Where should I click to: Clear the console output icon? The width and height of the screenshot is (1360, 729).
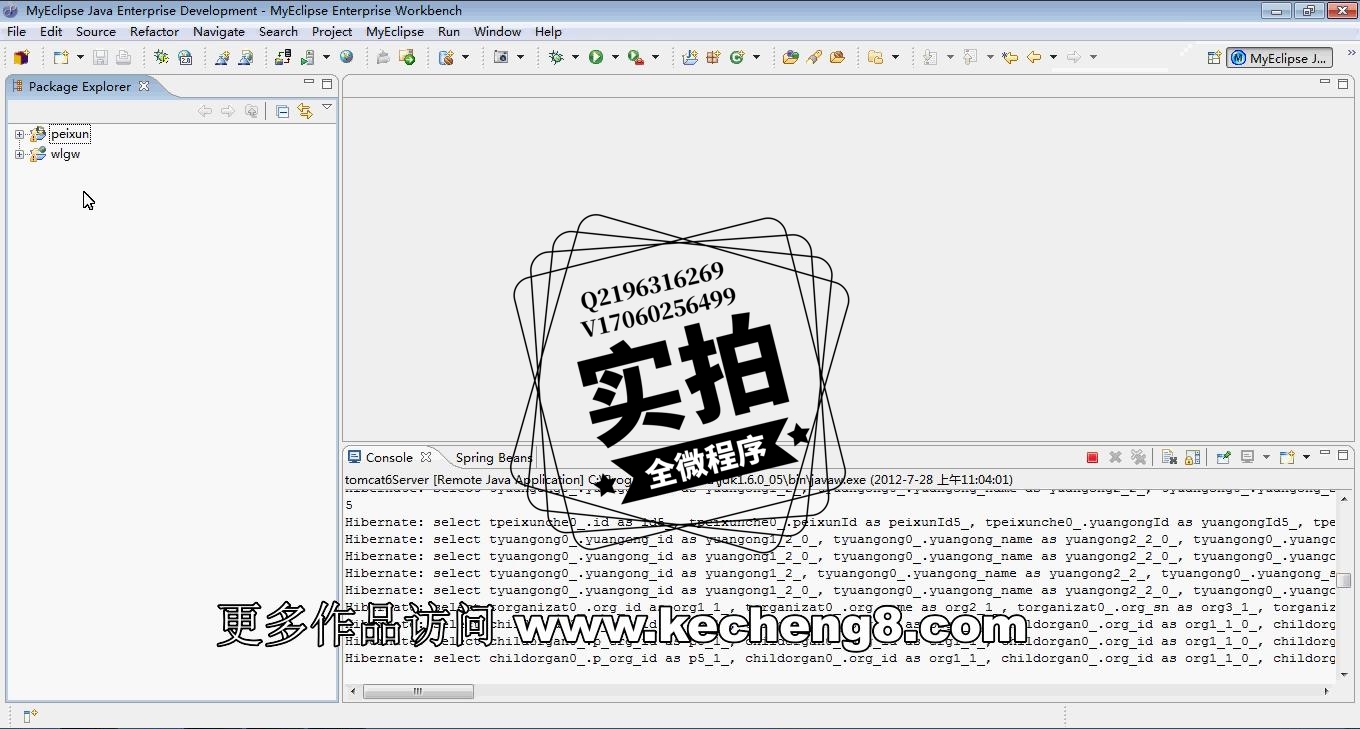[1169, 457]
